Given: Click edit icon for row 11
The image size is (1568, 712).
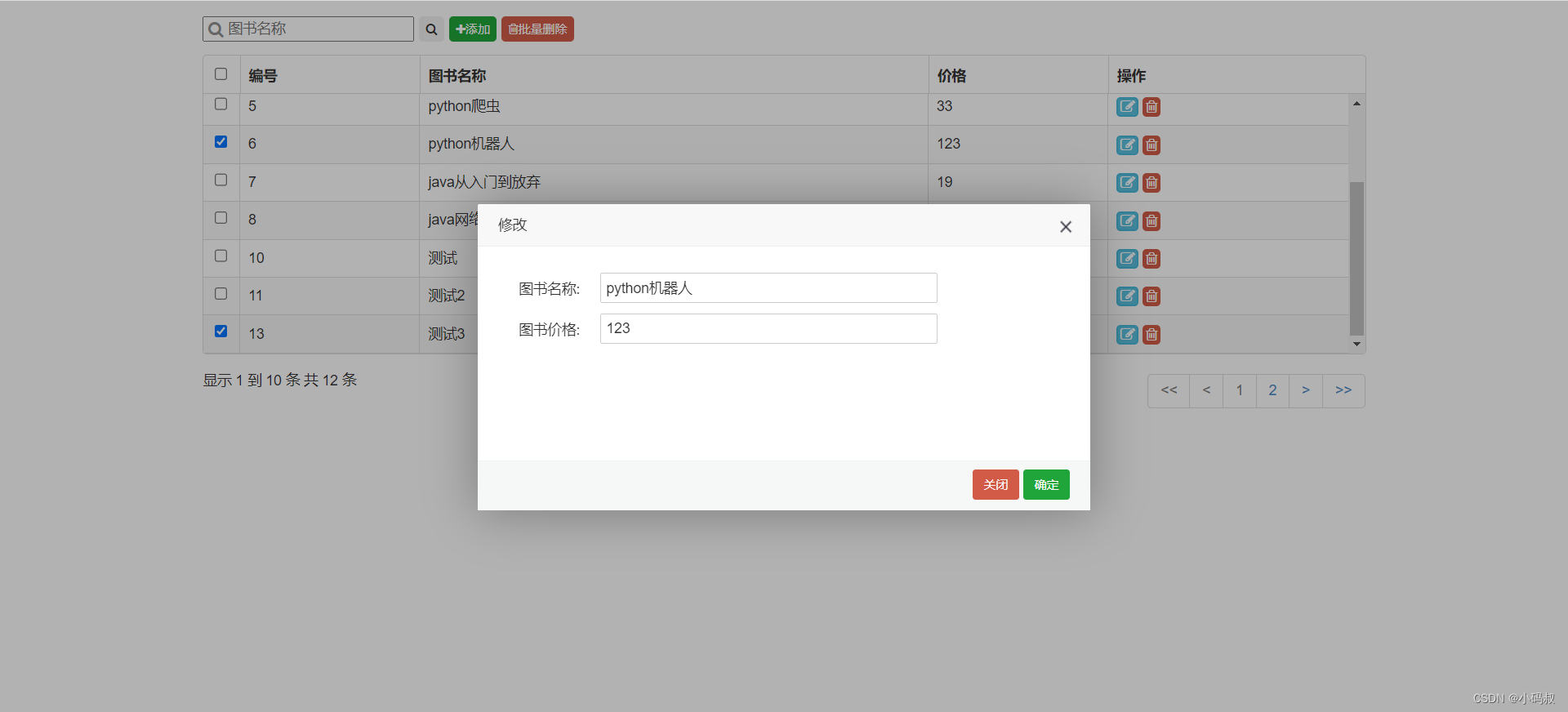Looking at the screenshot, I should pyautogui.click(x=1127, y=296).
